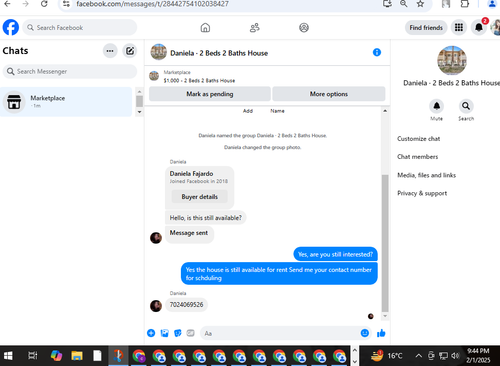The width and height of the screenshot is (500, 366).
Task: Expand Chat members section
Action: pos(417,157)
